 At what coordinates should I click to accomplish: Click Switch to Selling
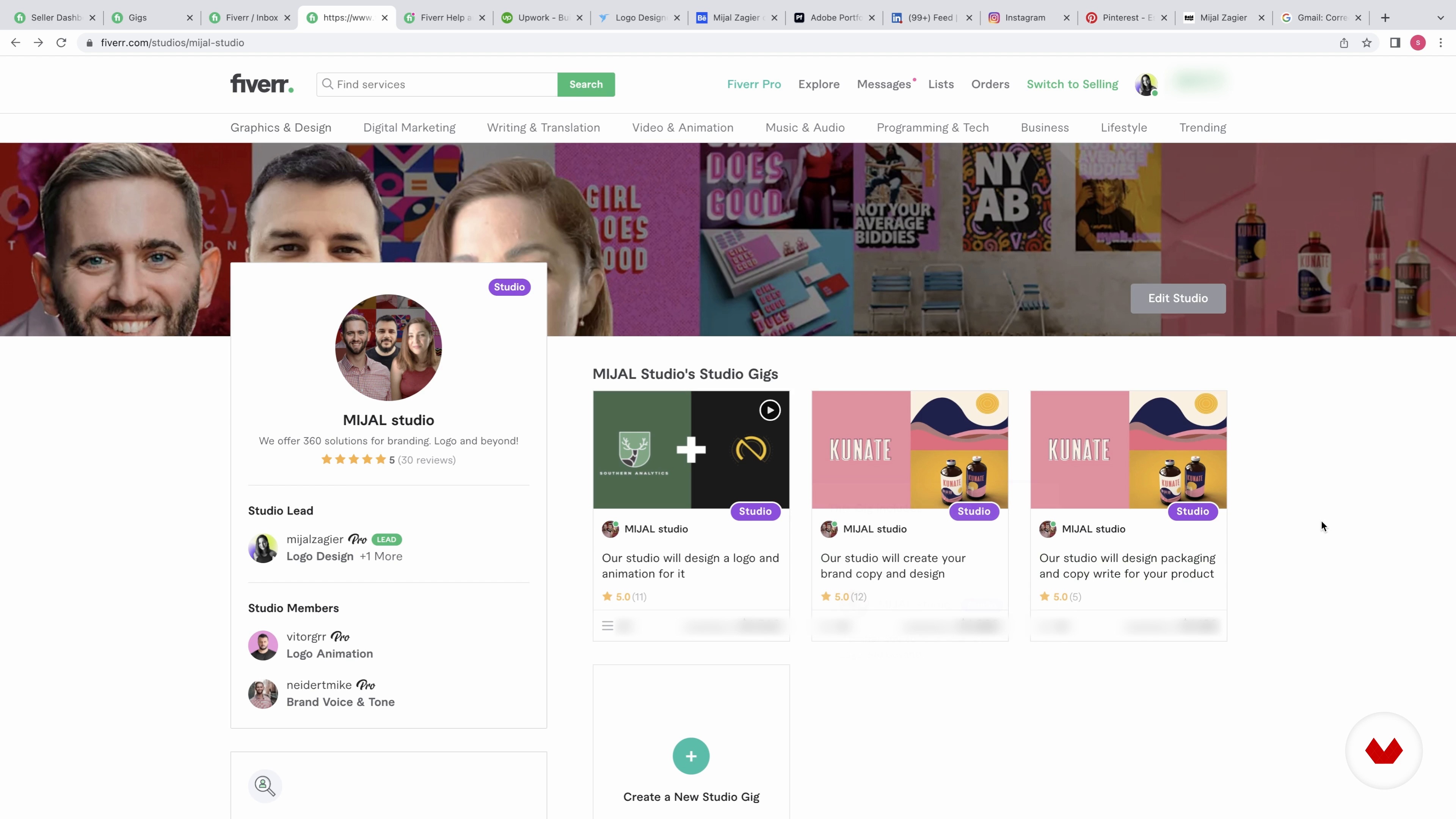point(1072,84)
